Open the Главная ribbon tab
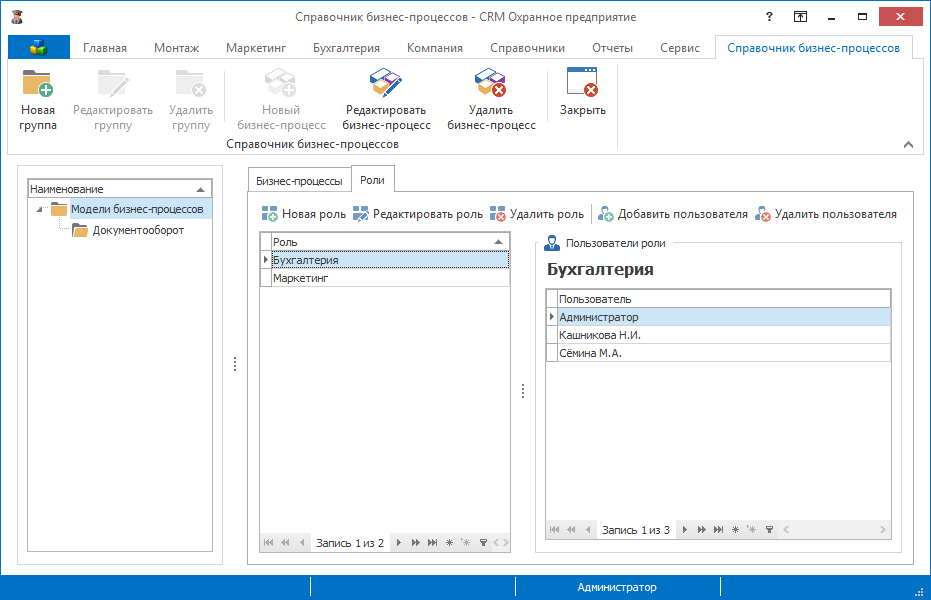931x600 pixels. [104, 48]
